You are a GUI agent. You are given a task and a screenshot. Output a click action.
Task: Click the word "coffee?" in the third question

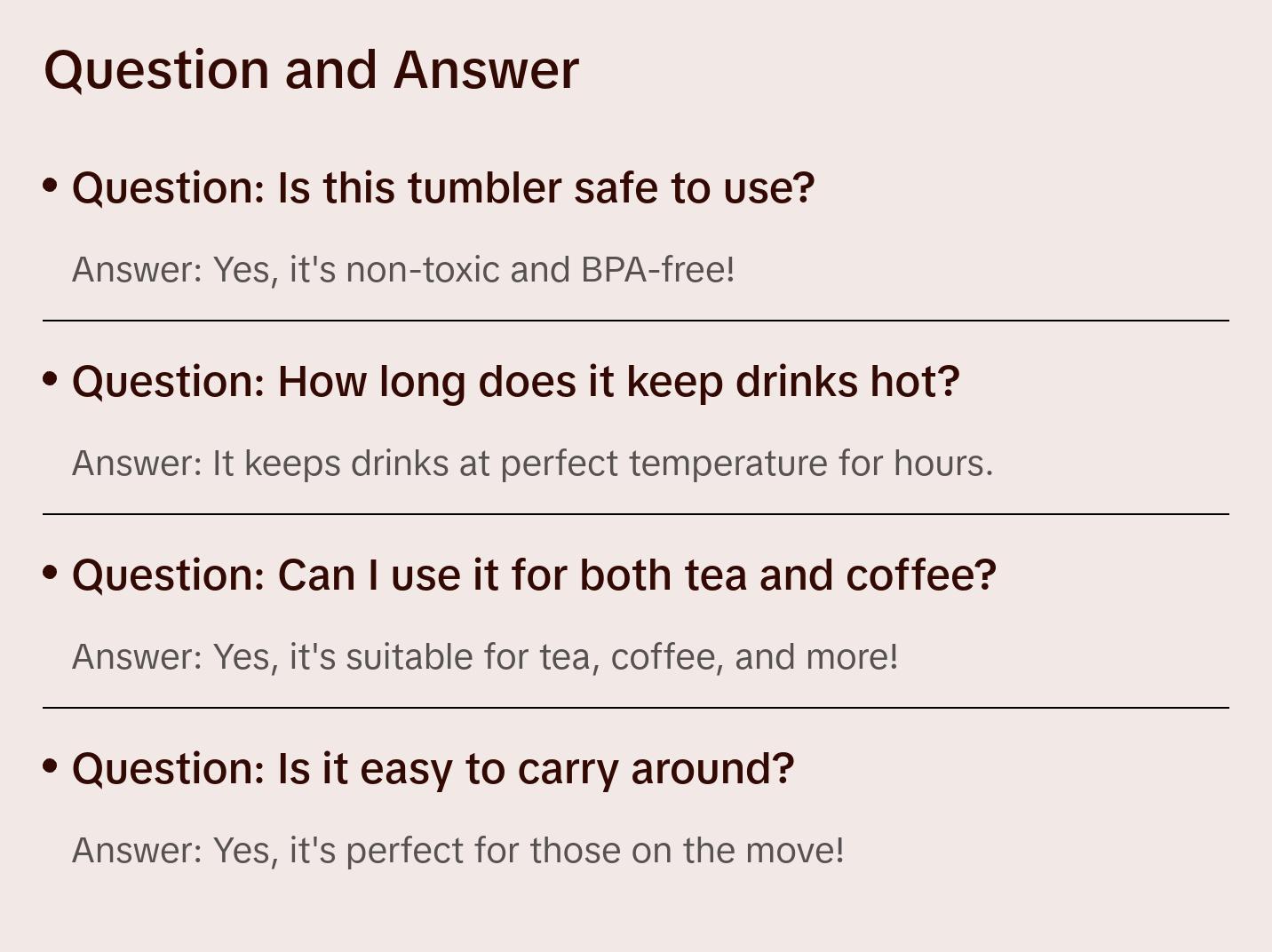tap(921, 575)
